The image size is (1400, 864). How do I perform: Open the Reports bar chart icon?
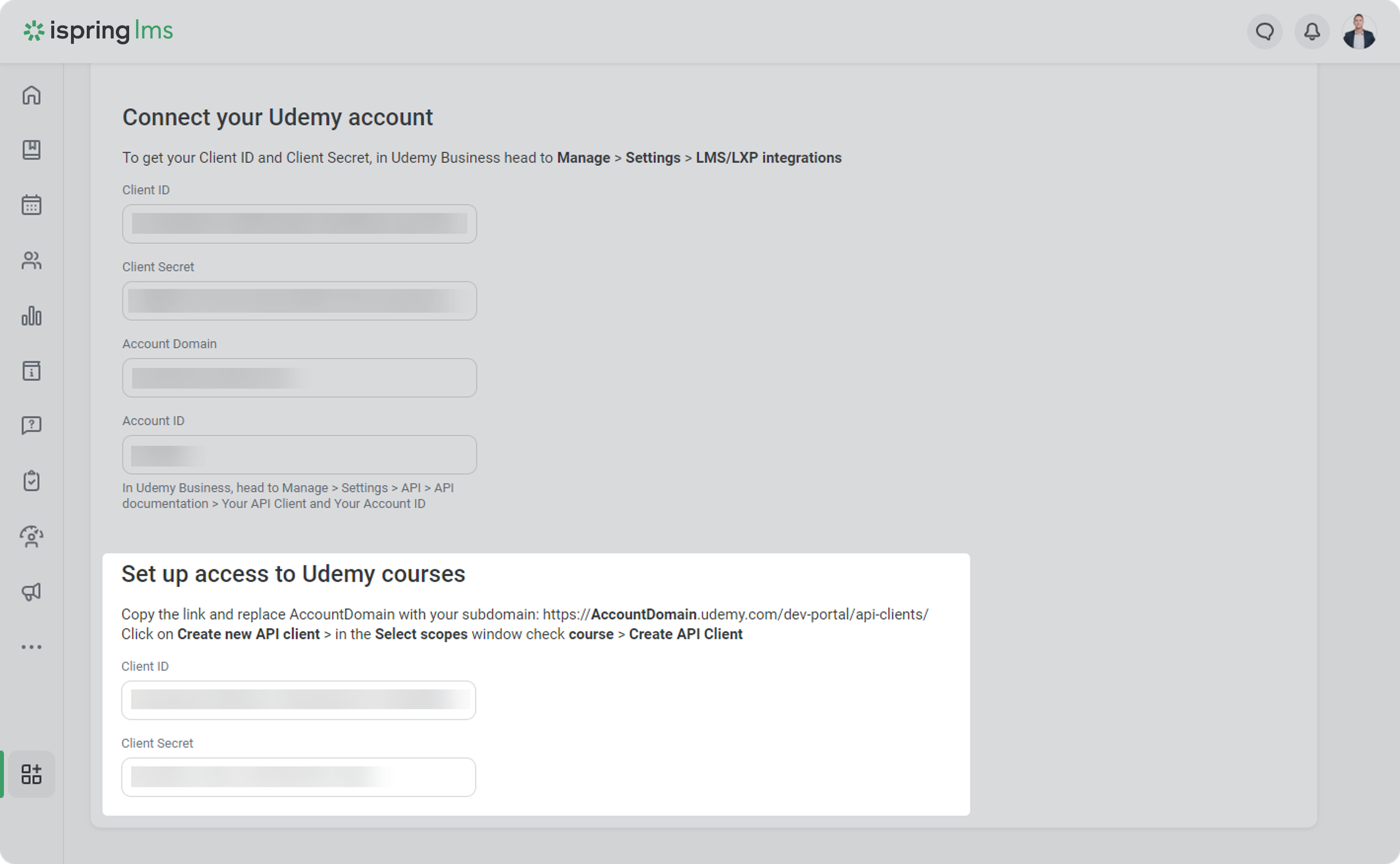click(x=32, y=316)
